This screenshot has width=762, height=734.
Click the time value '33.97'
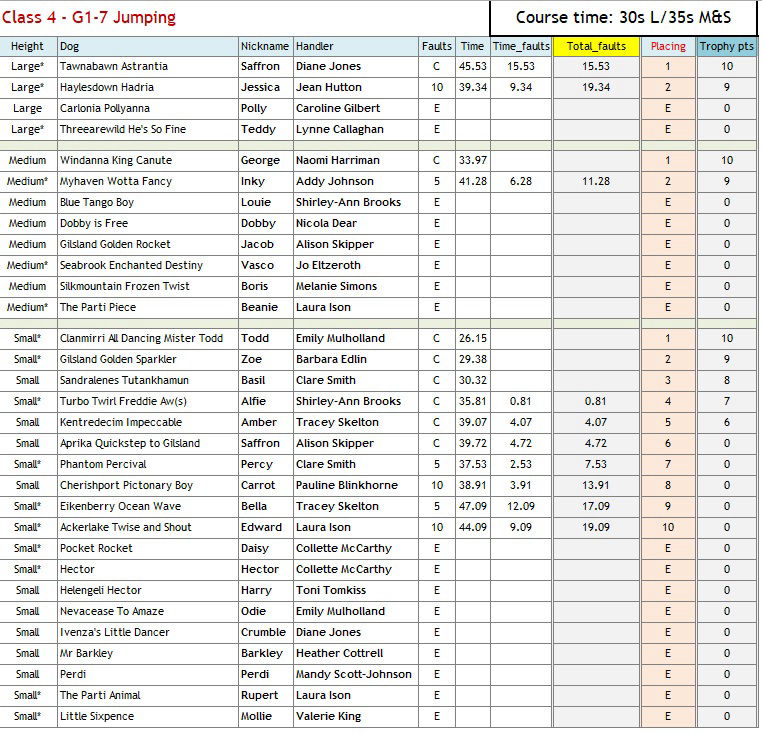[x=473, y=160]
